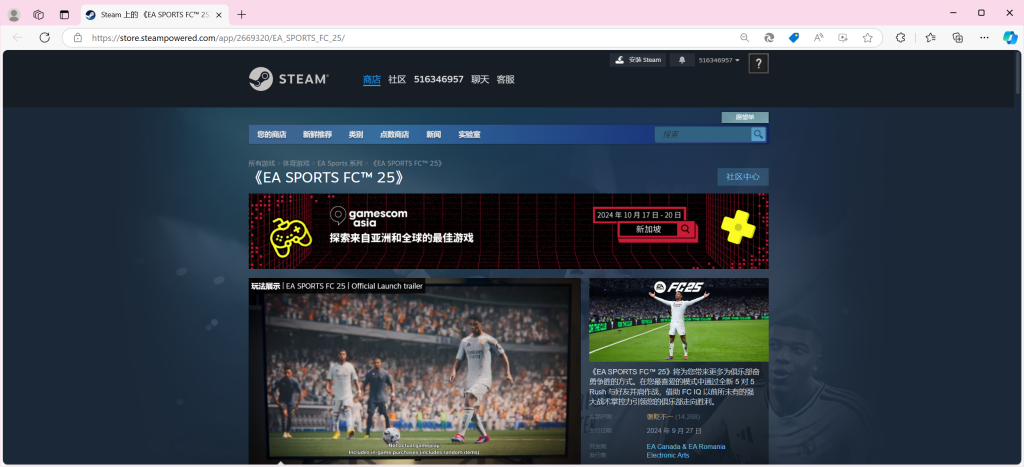
Task: Click the 2024 年 9 月 27 日 release date
Action: click(x=674, y=431)
